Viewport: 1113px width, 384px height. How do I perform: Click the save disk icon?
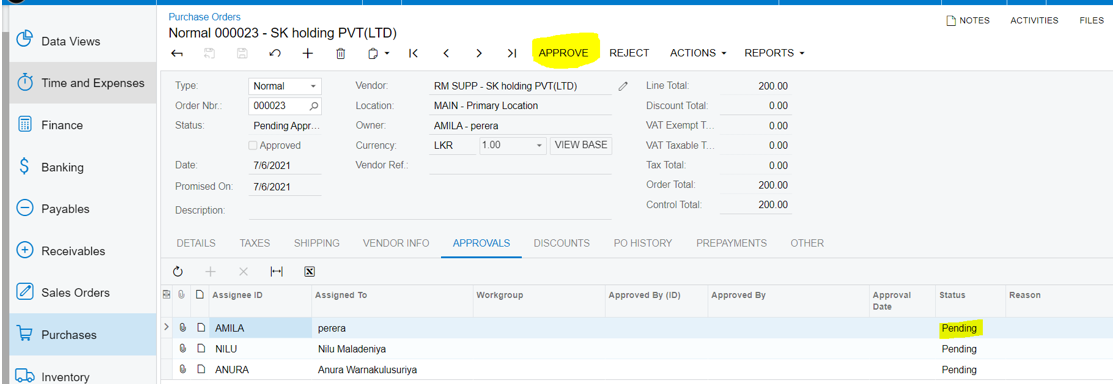[242, 53]
